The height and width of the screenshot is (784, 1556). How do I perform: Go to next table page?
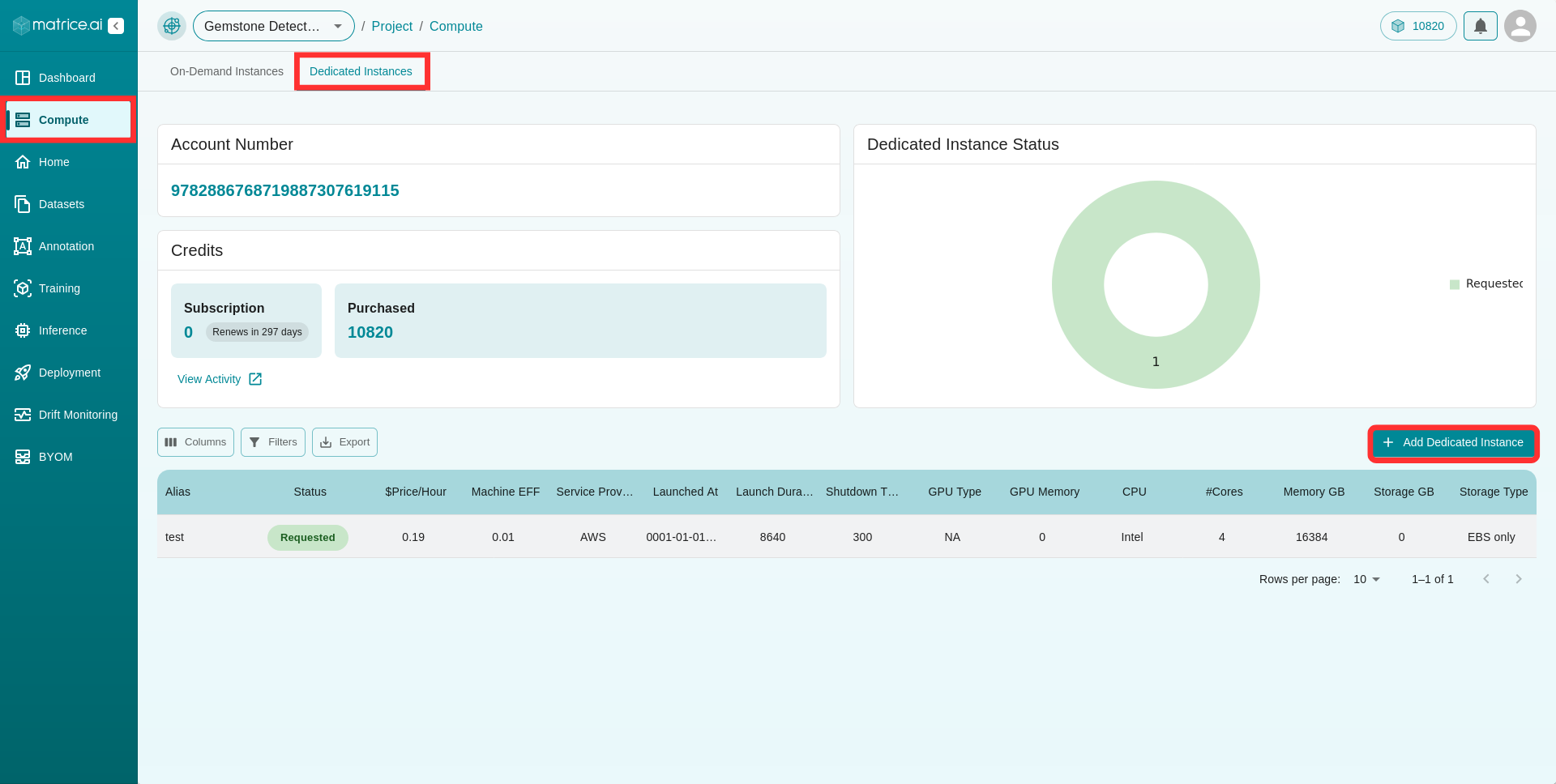coord(1519,579)
